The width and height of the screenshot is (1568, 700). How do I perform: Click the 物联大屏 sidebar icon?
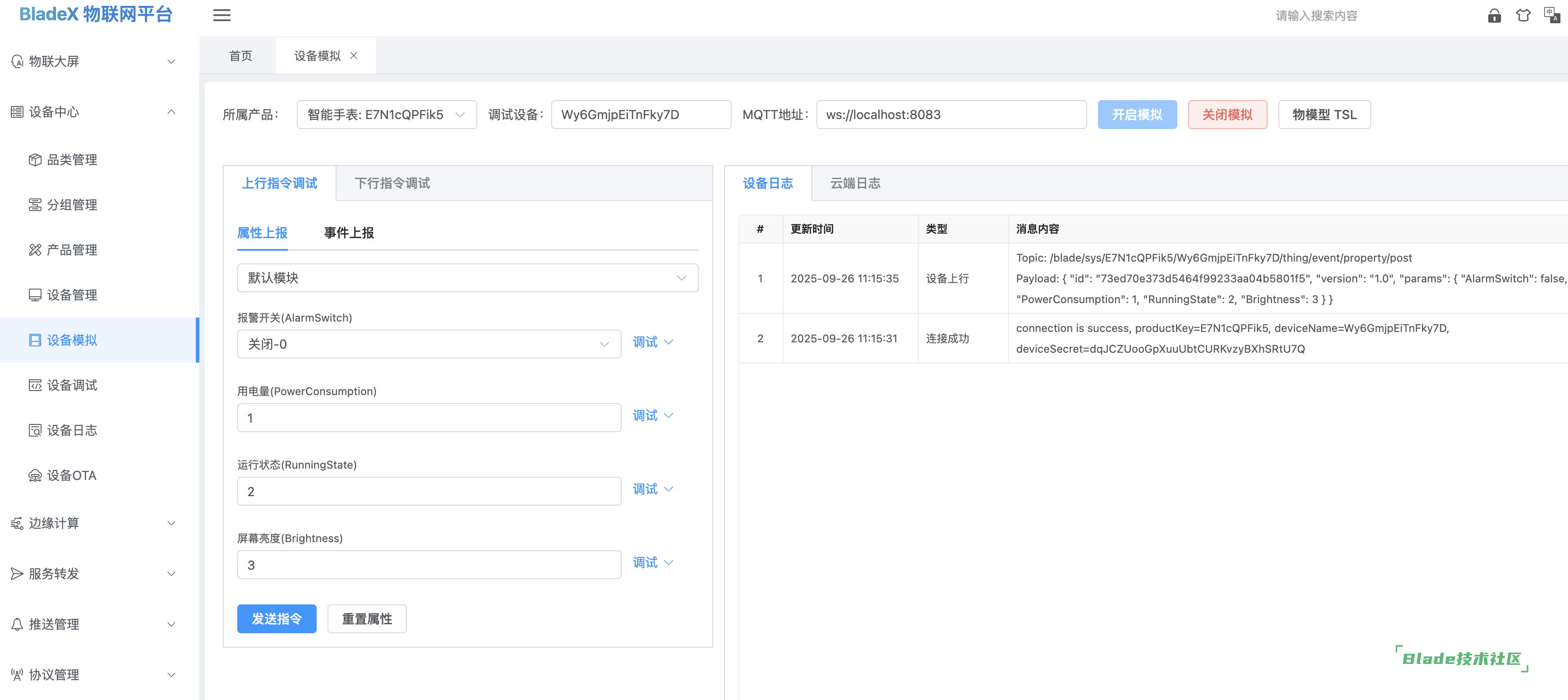(17, 61)
